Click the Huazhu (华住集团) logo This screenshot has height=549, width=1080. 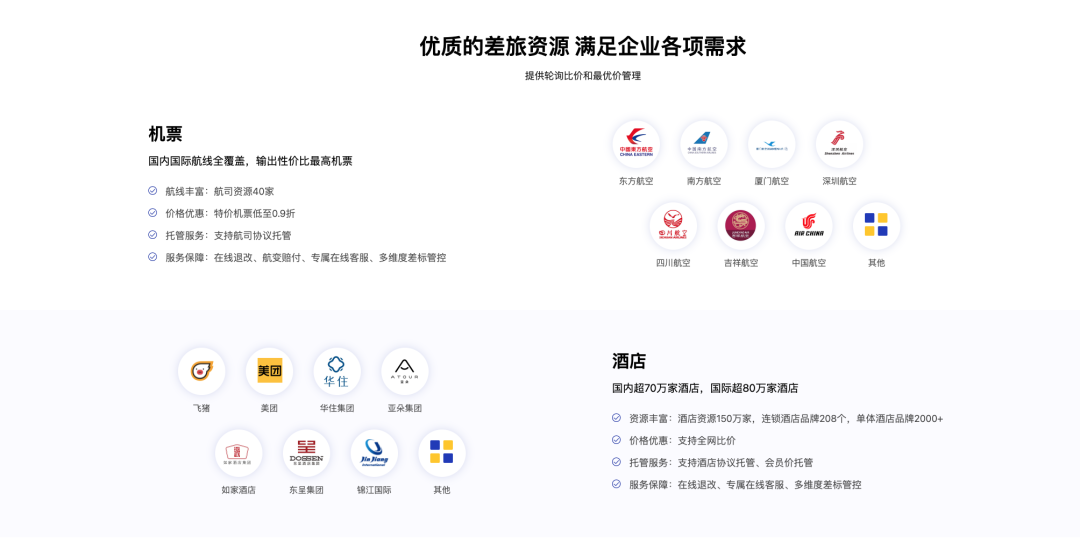pos(337,371)
